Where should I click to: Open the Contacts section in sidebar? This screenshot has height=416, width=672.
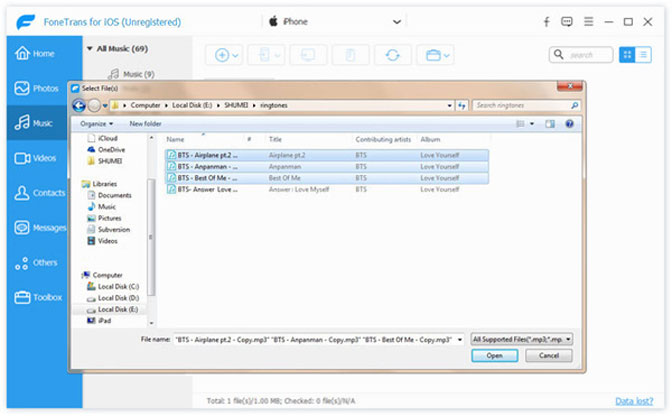click(x=40, y=193)
